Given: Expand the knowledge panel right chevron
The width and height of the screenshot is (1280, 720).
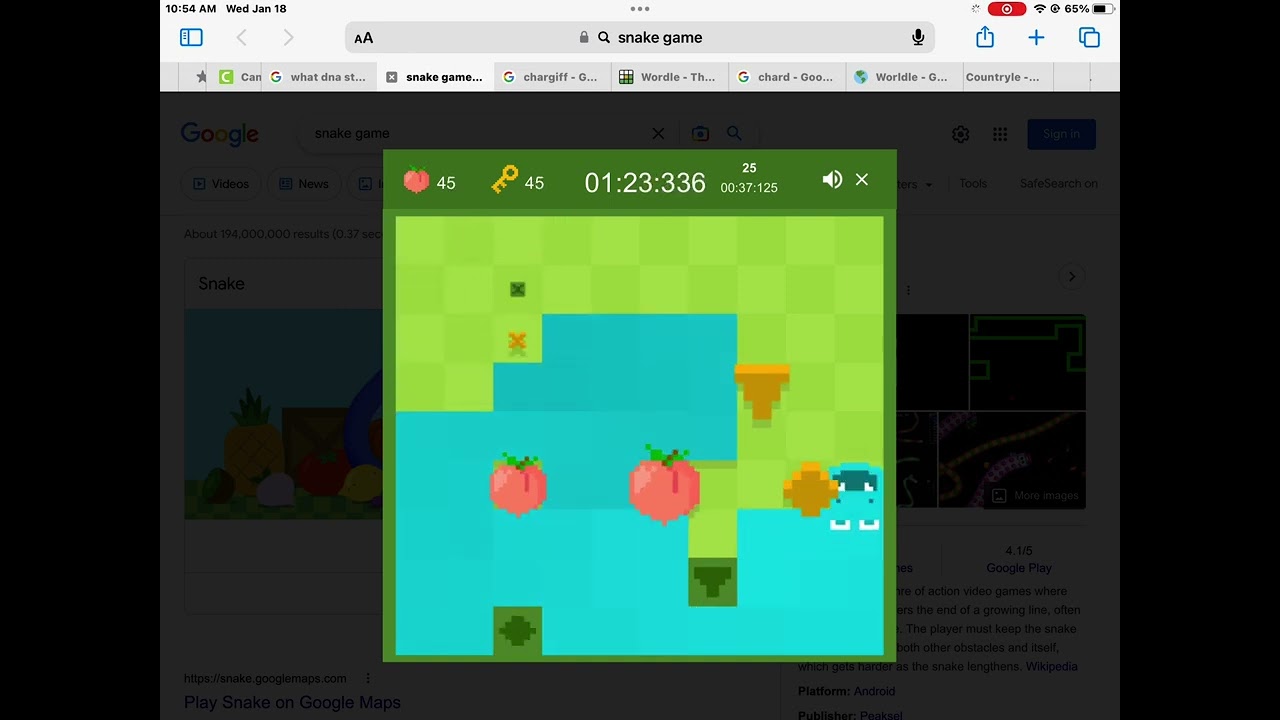Looking at the screenshot, I should [x=1071, y=276].
